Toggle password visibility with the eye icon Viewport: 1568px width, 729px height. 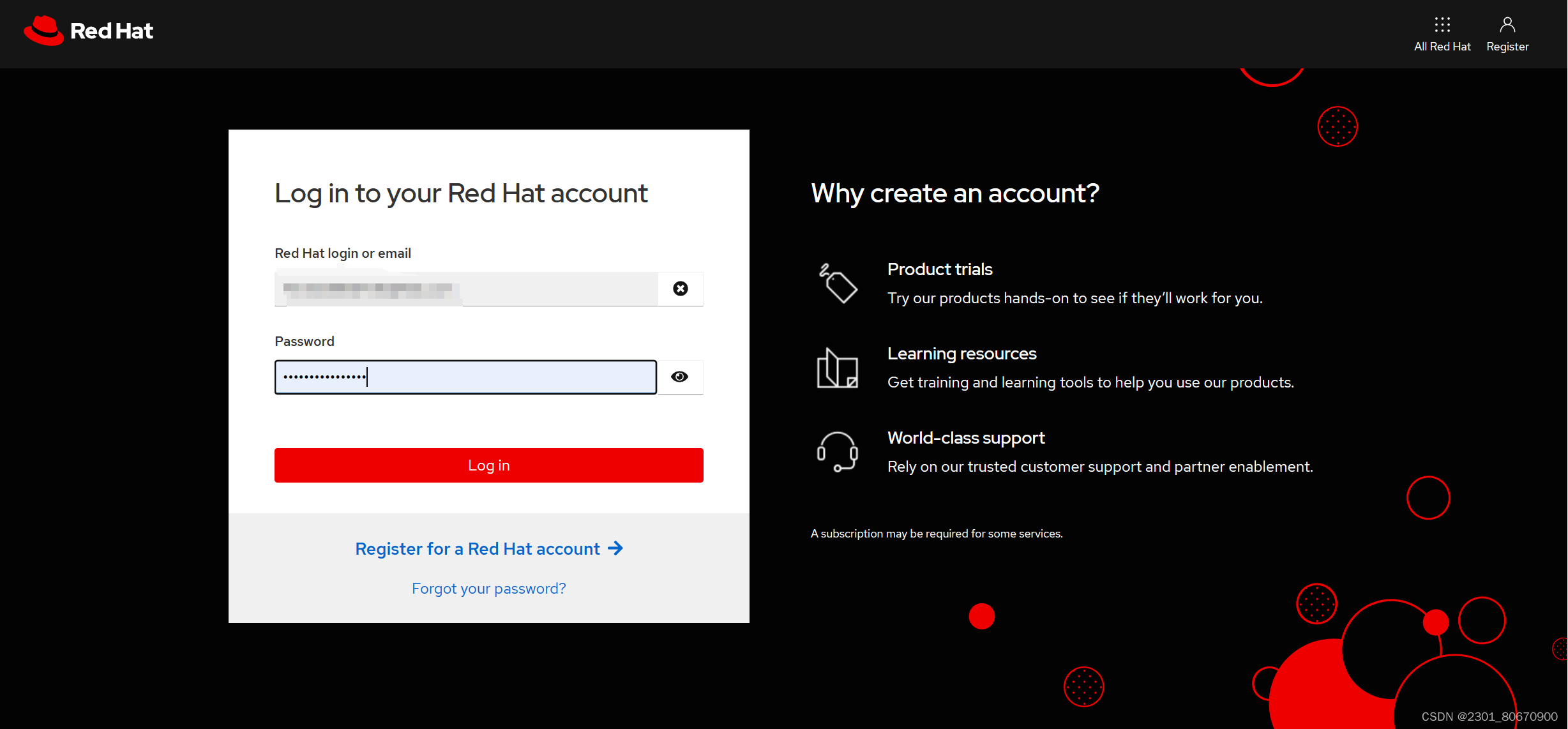tap(679, 377)
